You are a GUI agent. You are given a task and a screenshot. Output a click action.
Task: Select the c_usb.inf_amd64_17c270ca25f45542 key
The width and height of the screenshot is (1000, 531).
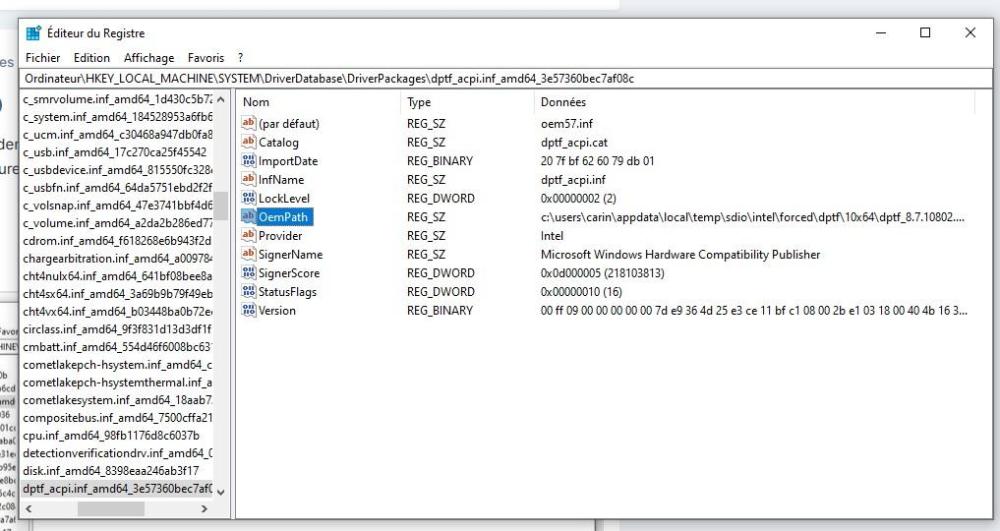(x=115, y=152)
